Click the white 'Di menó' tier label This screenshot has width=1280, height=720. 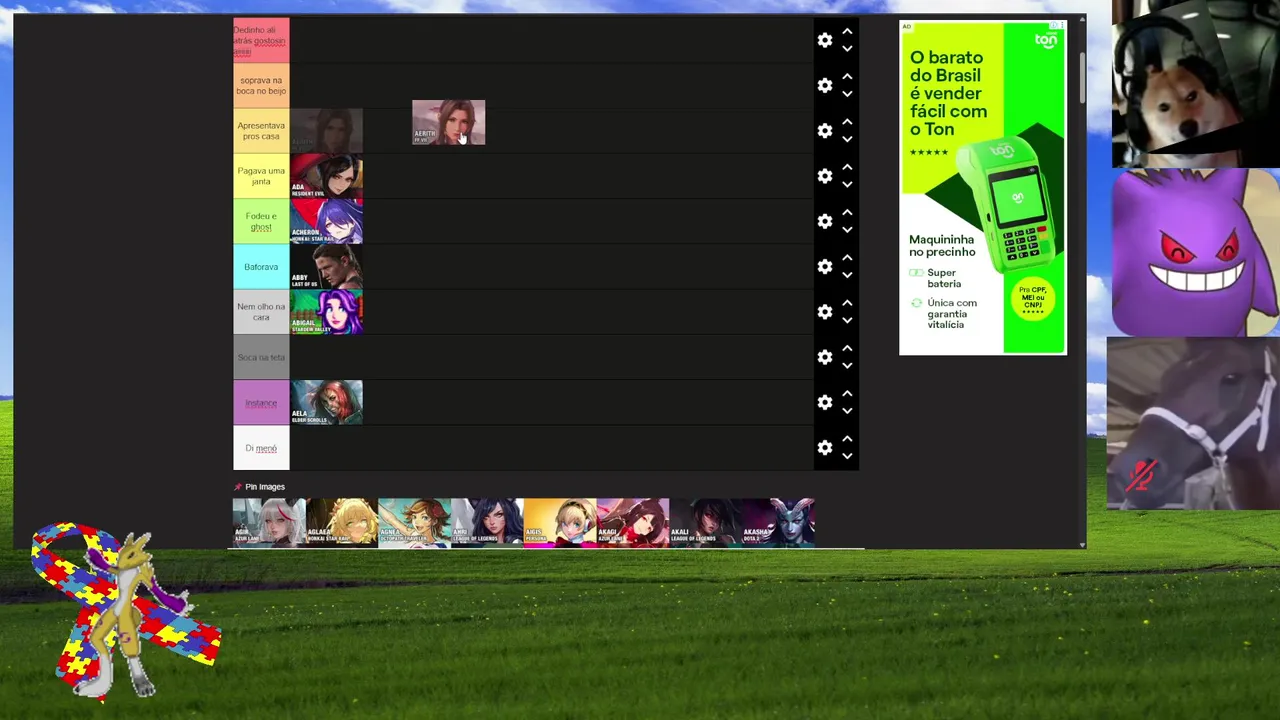[261, 448]
